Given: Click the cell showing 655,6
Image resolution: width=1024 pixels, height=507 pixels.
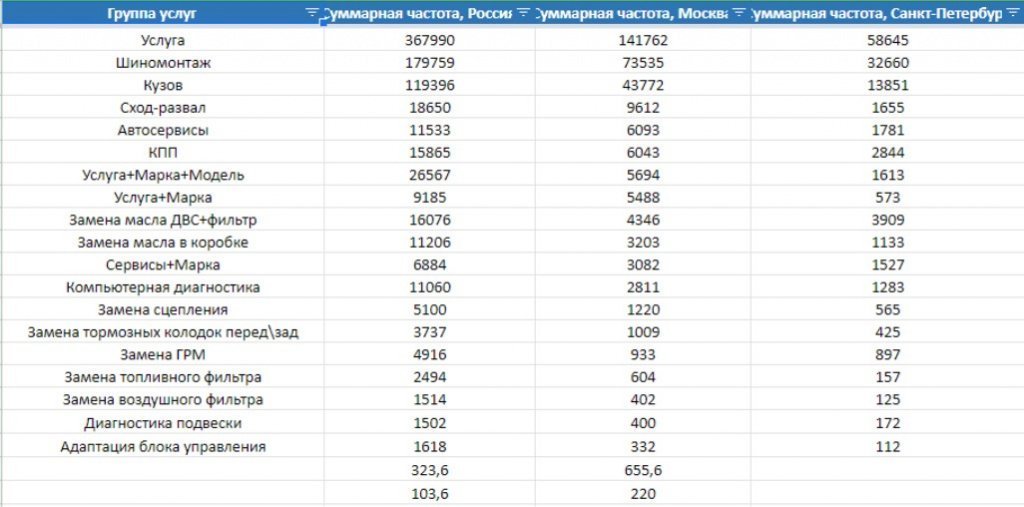Looking at the screenshot, I should point(643,470).
